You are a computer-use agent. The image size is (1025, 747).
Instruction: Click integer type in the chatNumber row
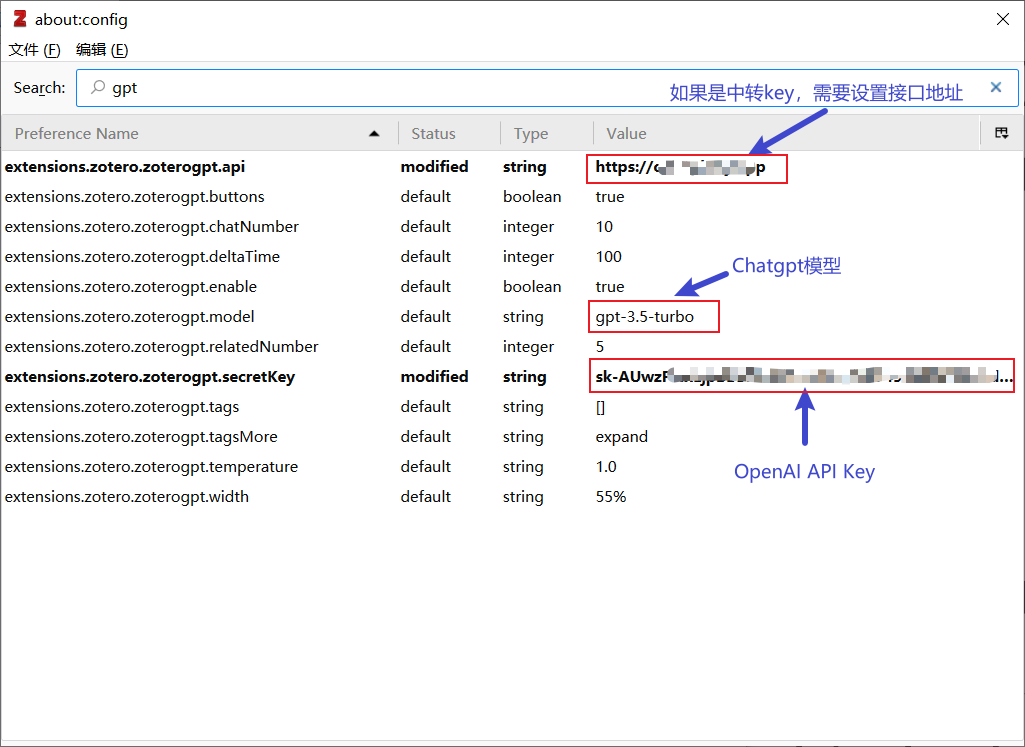(528, 227)
